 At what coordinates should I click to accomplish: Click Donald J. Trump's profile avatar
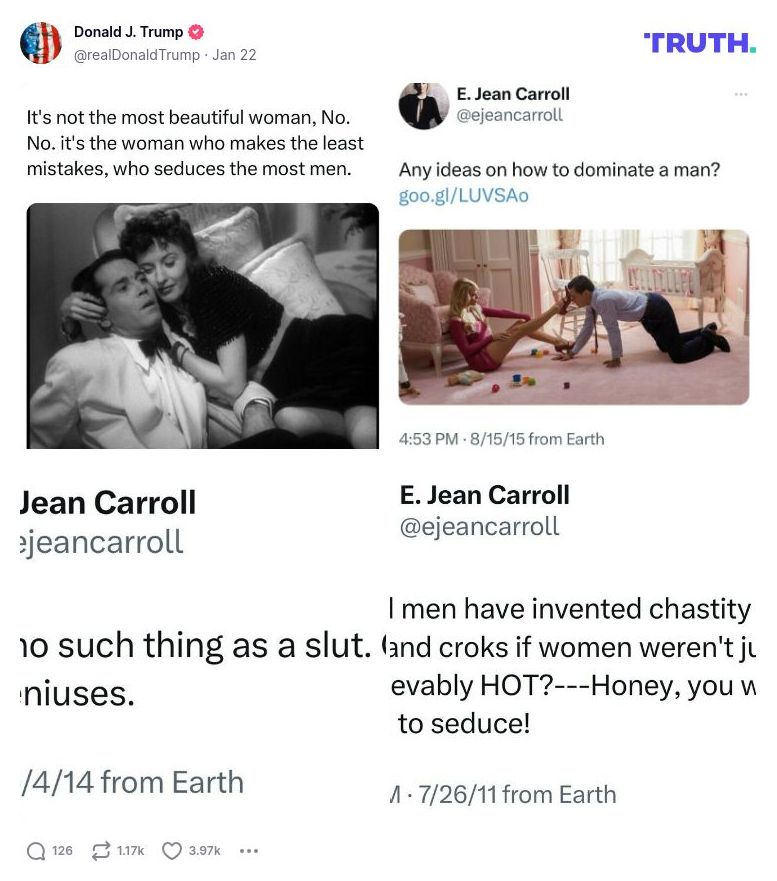[x=41, y=43]
